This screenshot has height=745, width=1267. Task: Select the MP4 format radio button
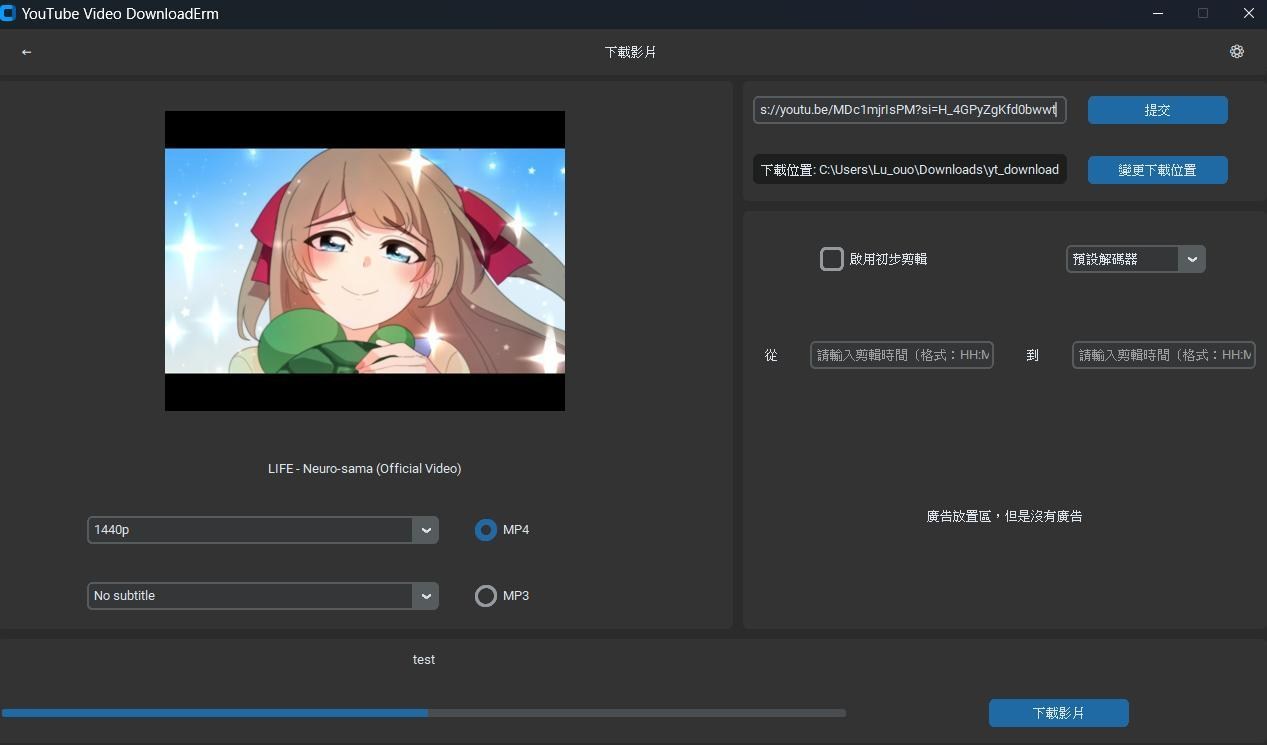point(486,530)
